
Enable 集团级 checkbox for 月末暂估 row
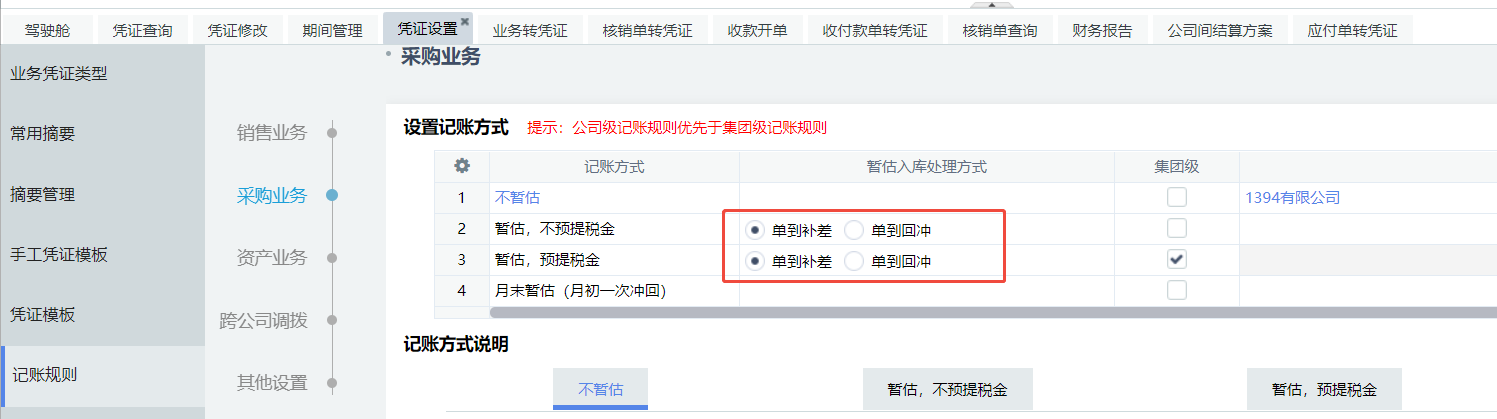point(1177,291)
